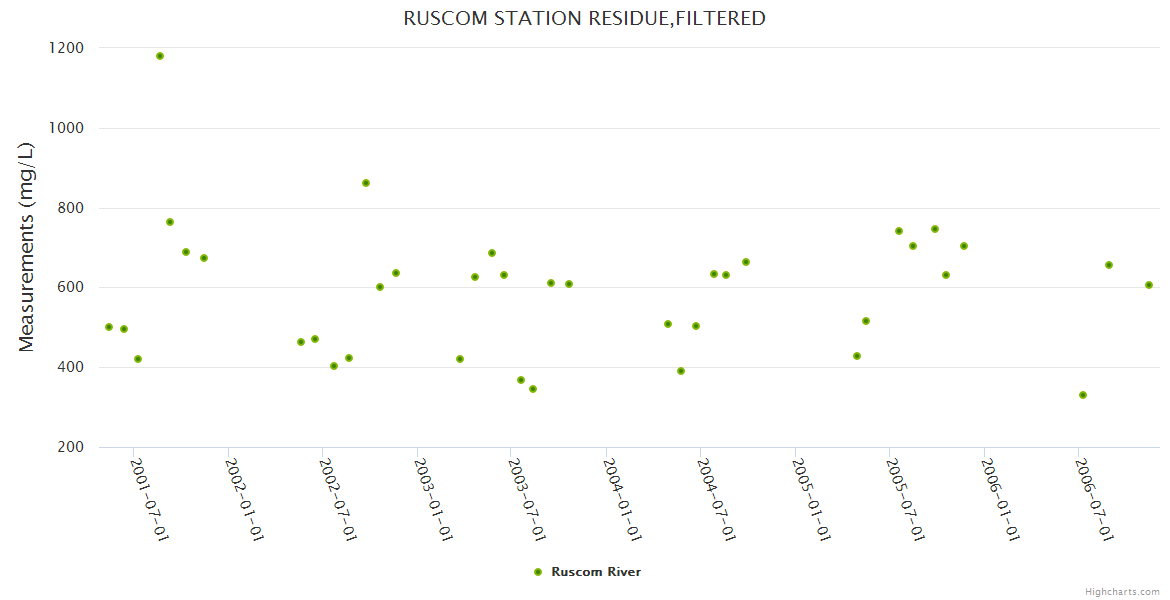The image size is (1170, 600).
Task: Click the green Ruscom River legend marker
Action: [538, 572]
